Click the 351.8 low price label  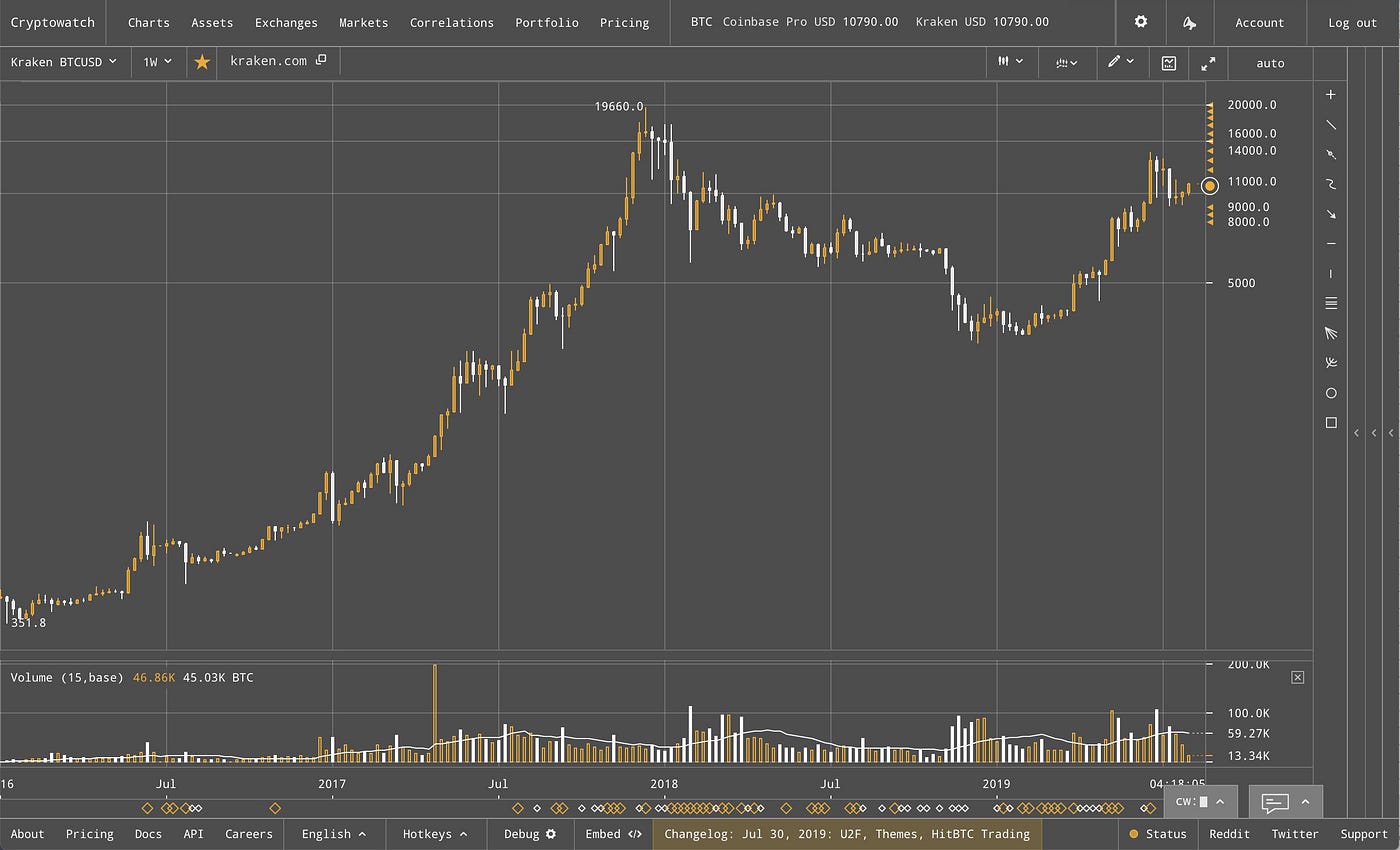[x=28, y=623]
